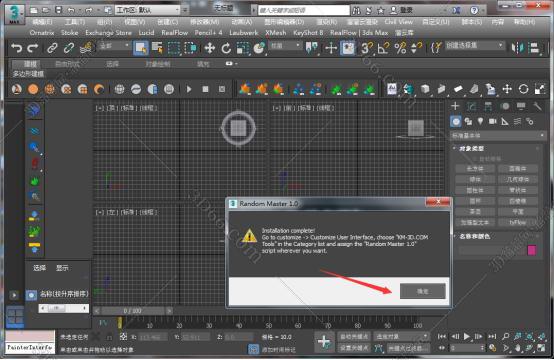
Task: Activate the Unlink Selection tool
Action: (x=69, y=48)
